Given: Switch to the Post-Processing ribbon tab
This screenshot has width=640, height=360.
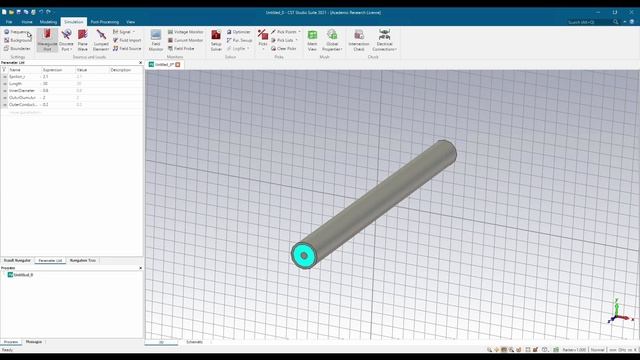Looking at the screenshot, I should click(x=104, y=22).
